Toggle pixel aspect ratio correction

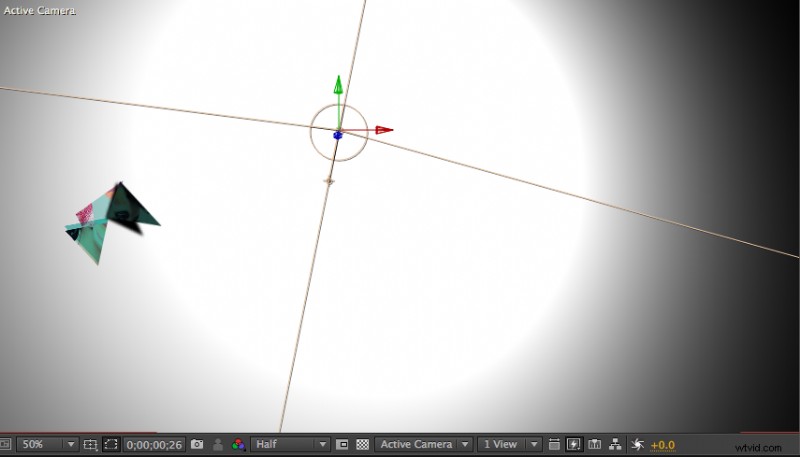(554, 444)
